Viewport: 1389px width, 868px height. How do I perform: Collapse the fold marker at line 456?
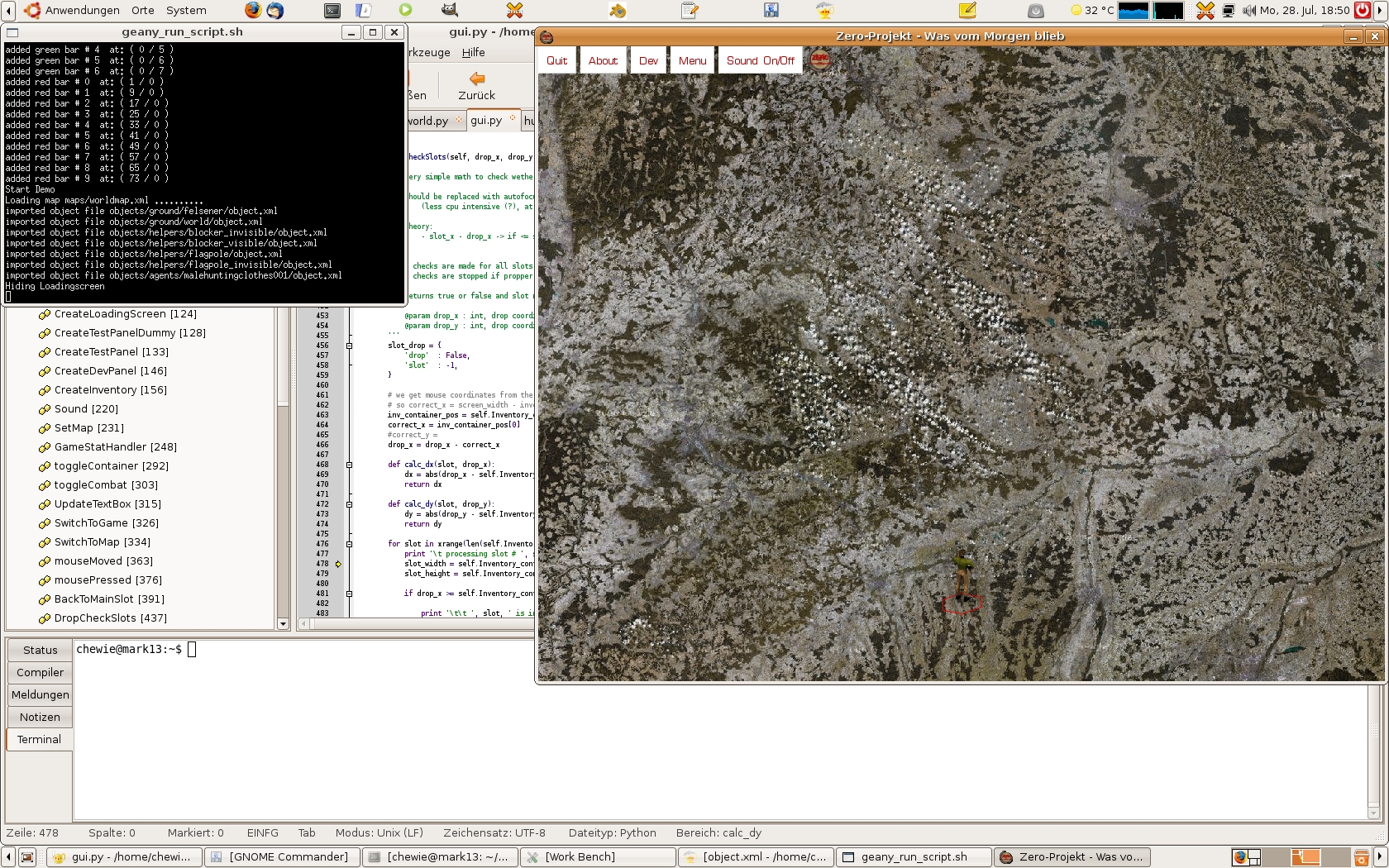pos(349,346)
